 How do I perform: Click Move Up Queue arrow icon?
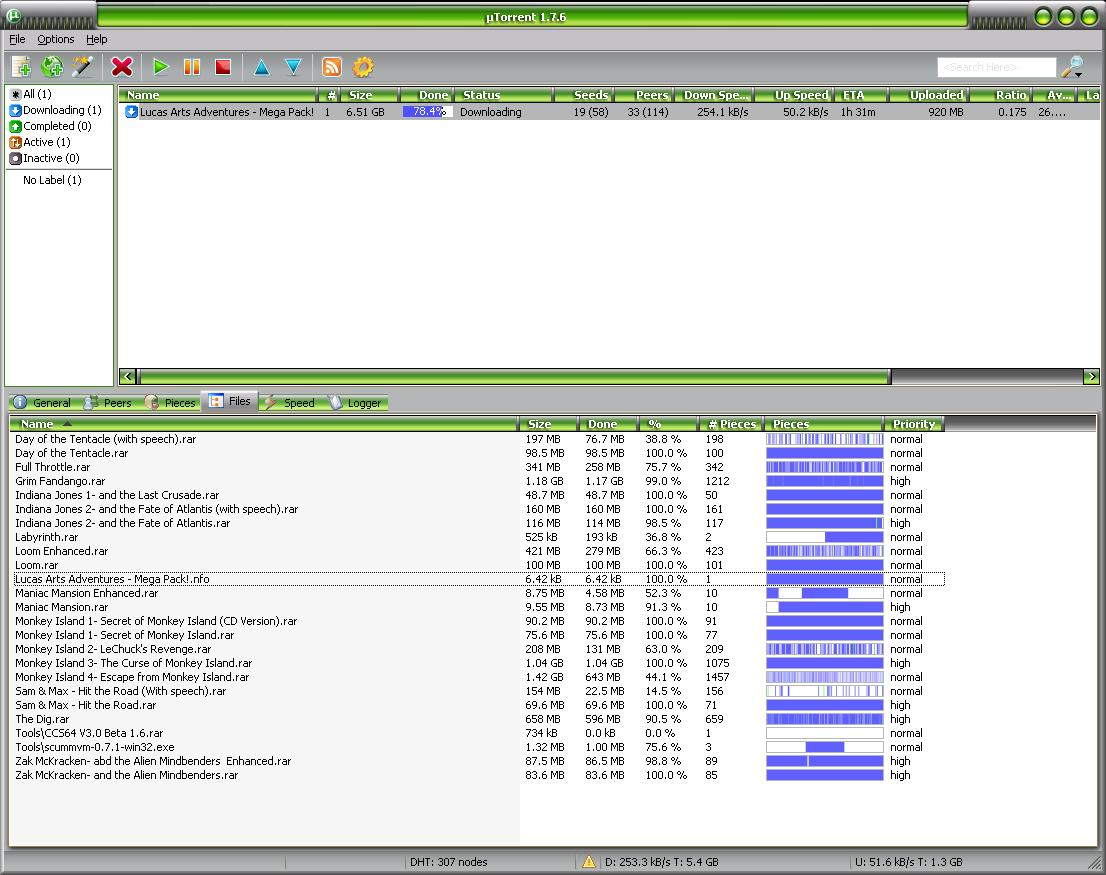(262, 67)
